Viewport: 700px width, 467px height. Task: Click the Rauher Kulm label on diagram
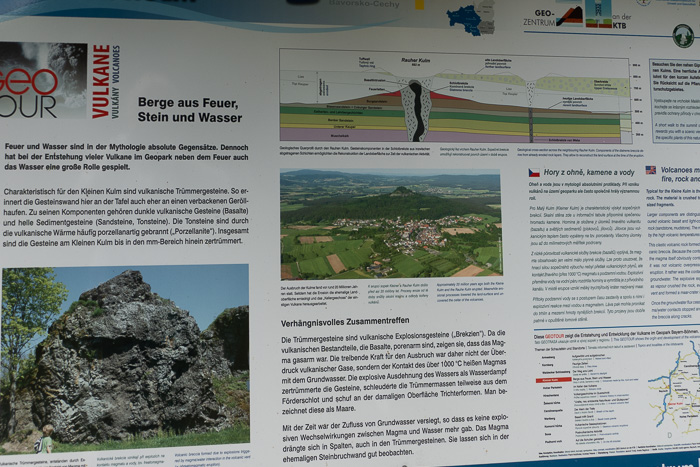[415, 60]
